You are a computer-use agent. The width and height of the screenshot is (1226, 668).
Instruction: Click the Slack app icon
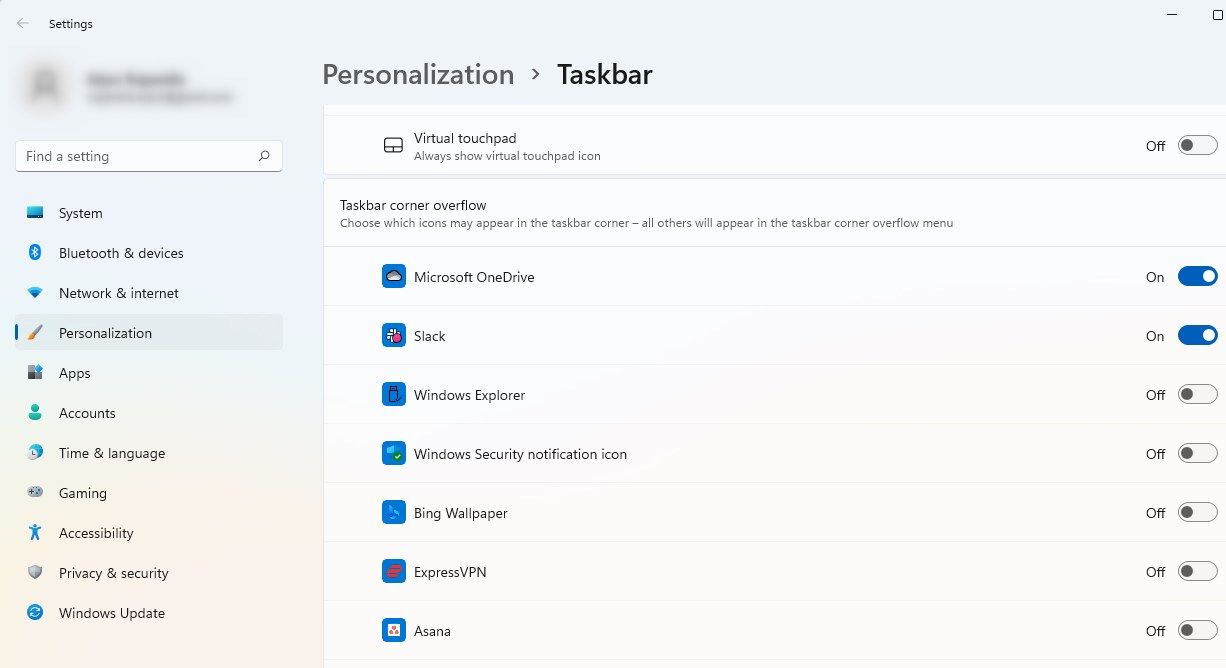[x=393, y=336]
